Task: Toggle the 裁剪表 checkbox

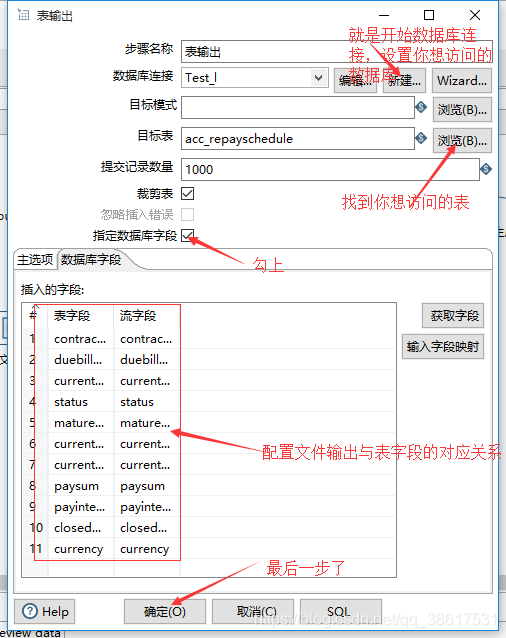Action: (188, 193)
